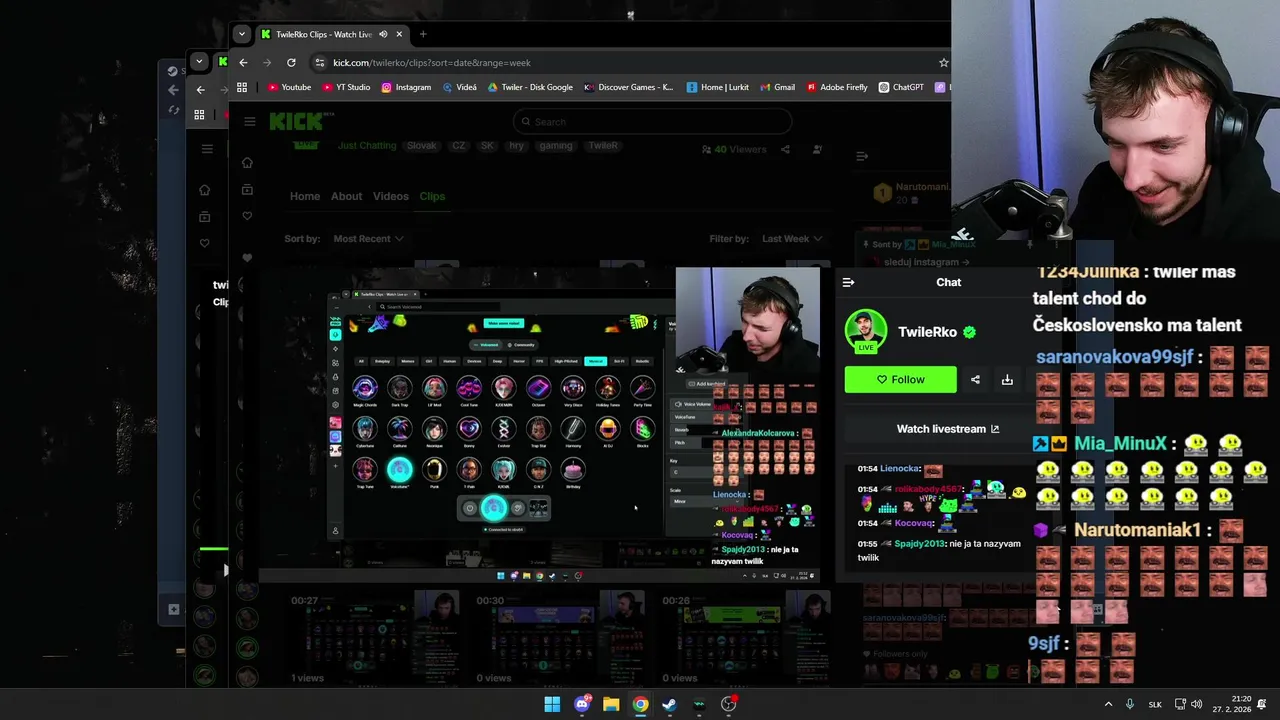Image resolution: width=1280 pixels, height=720 pixels.
Task: Click the green Follow button for TwileRko
Action: 900,379
